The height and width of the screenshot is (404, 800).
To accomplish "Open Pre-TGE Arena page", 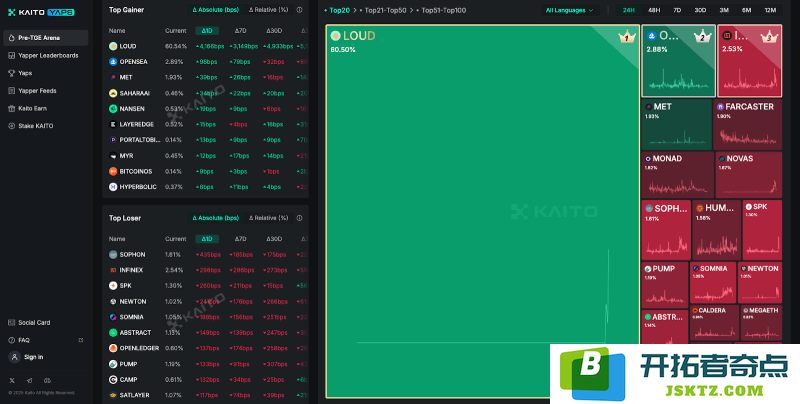I will tap(45, 38).
